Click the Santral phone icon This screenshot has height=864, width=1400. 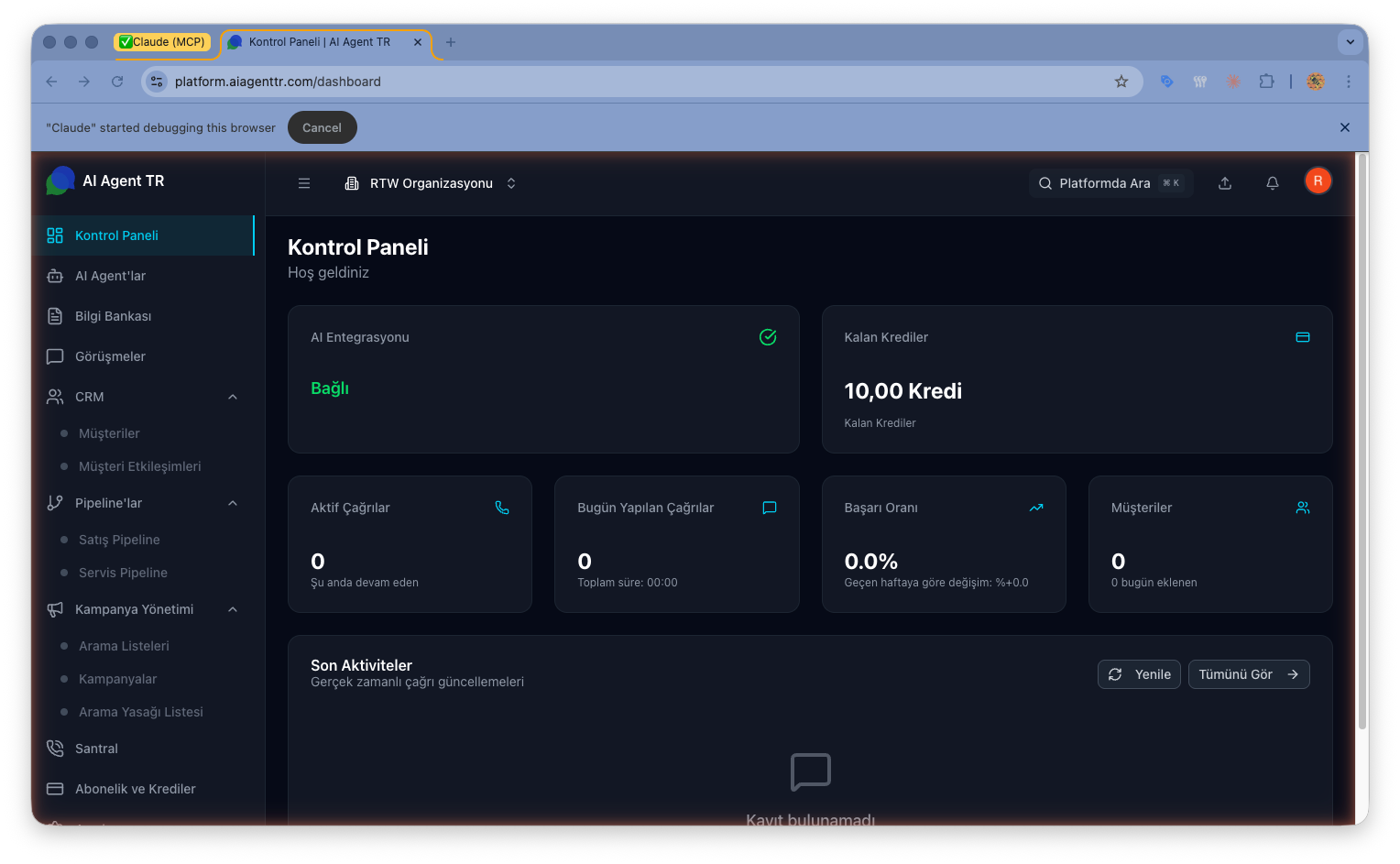[x=55, y=749]
